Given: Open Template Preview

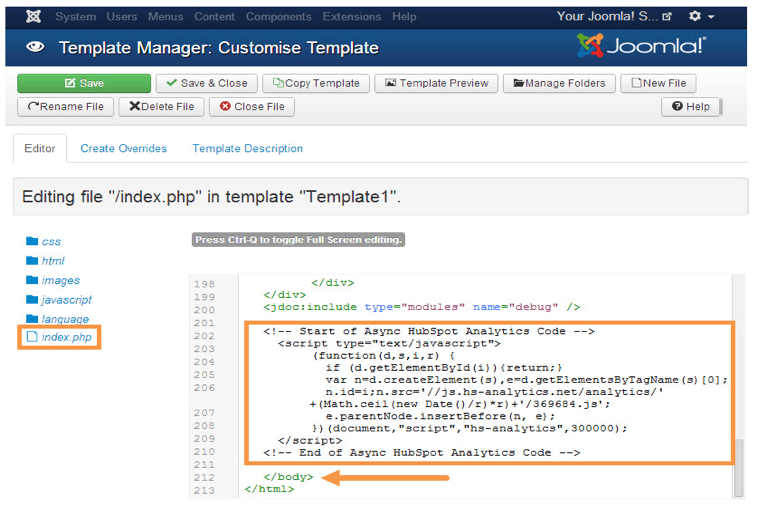Looking at the screenshot, I should tap(436, 83).
